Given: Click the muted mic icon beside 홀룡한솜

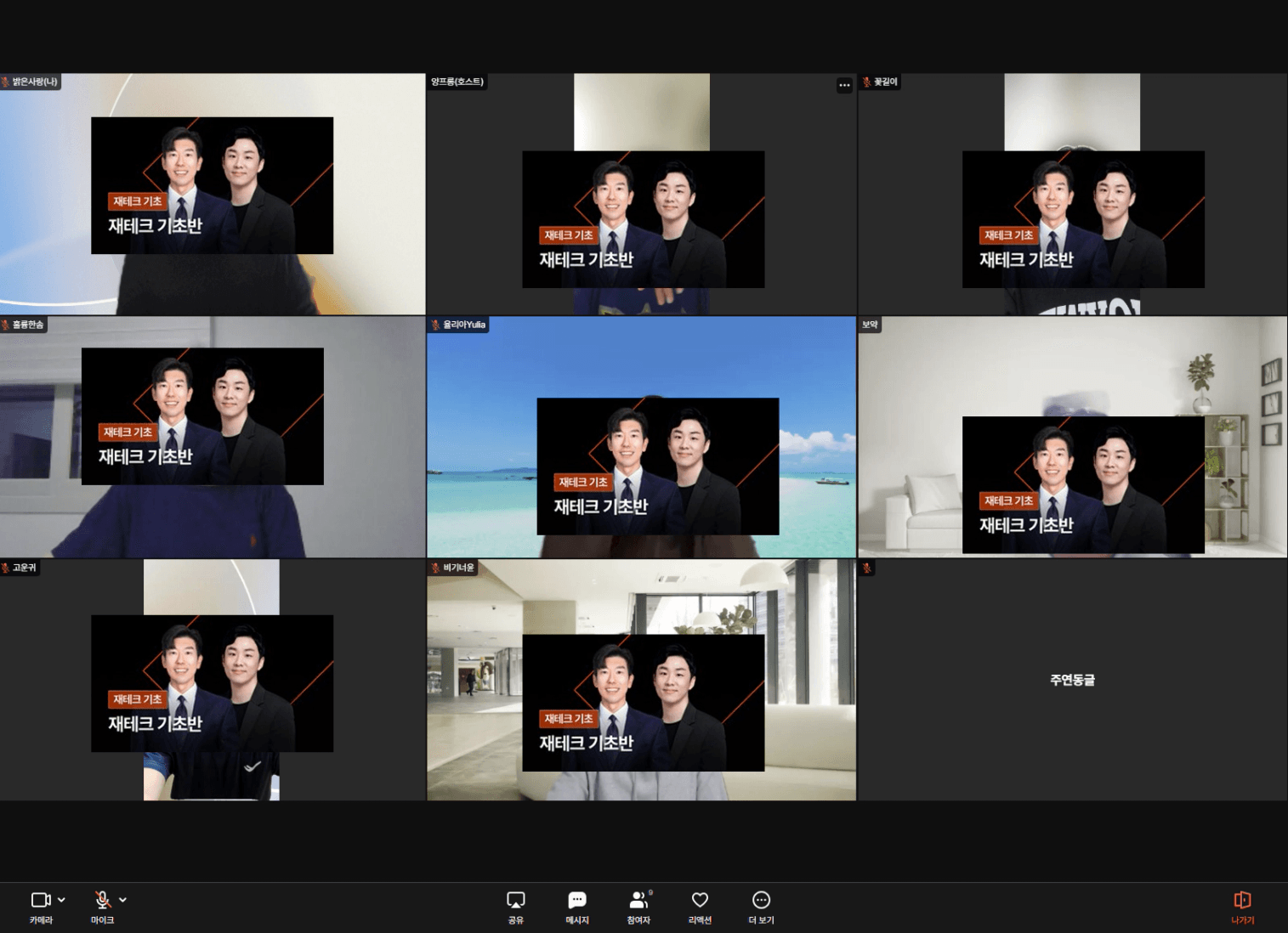Looking at the screenshot, I should click(6, 325).
